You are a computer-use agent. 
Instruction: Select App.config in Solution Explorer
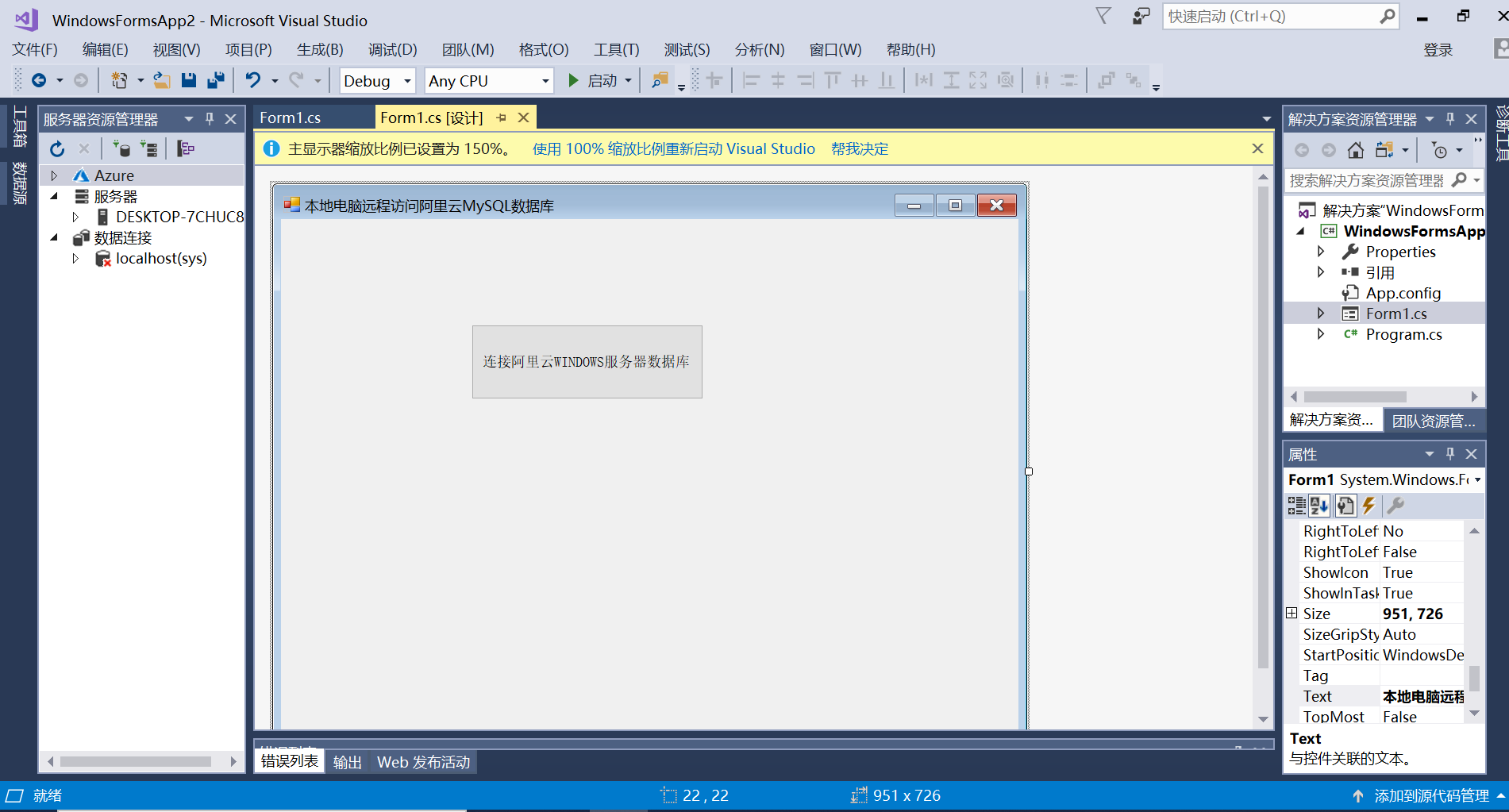[x=1403, y=293]
